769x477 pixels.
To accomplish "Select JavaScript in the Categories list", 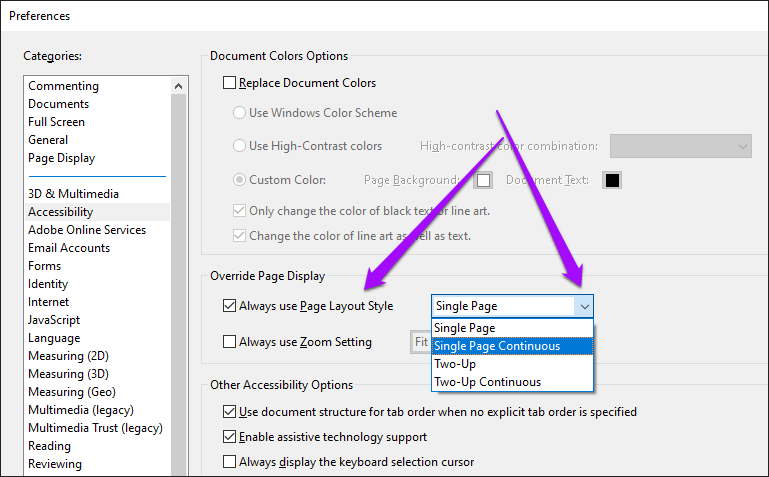I will pyautogui.click(x=54, y=320).
